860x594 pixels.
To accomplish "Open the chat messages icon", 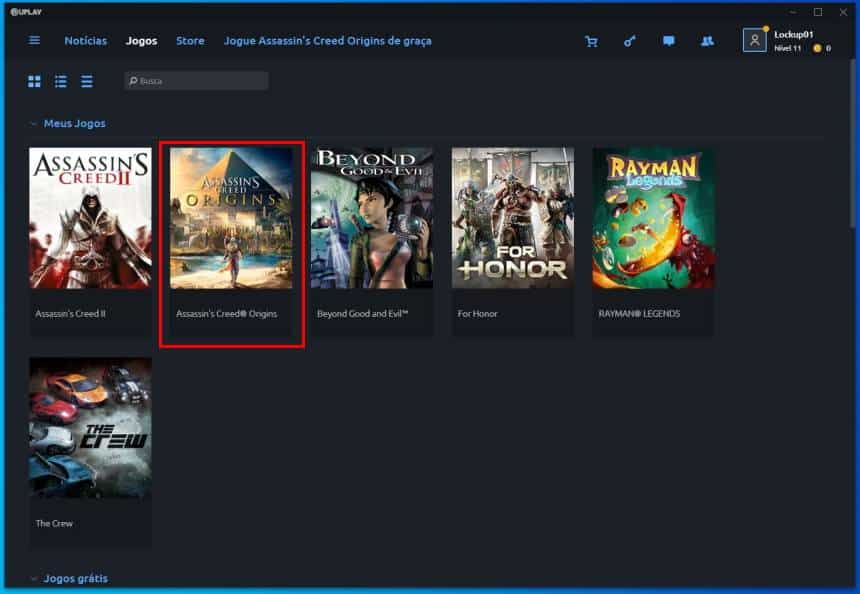I will 669,41.
